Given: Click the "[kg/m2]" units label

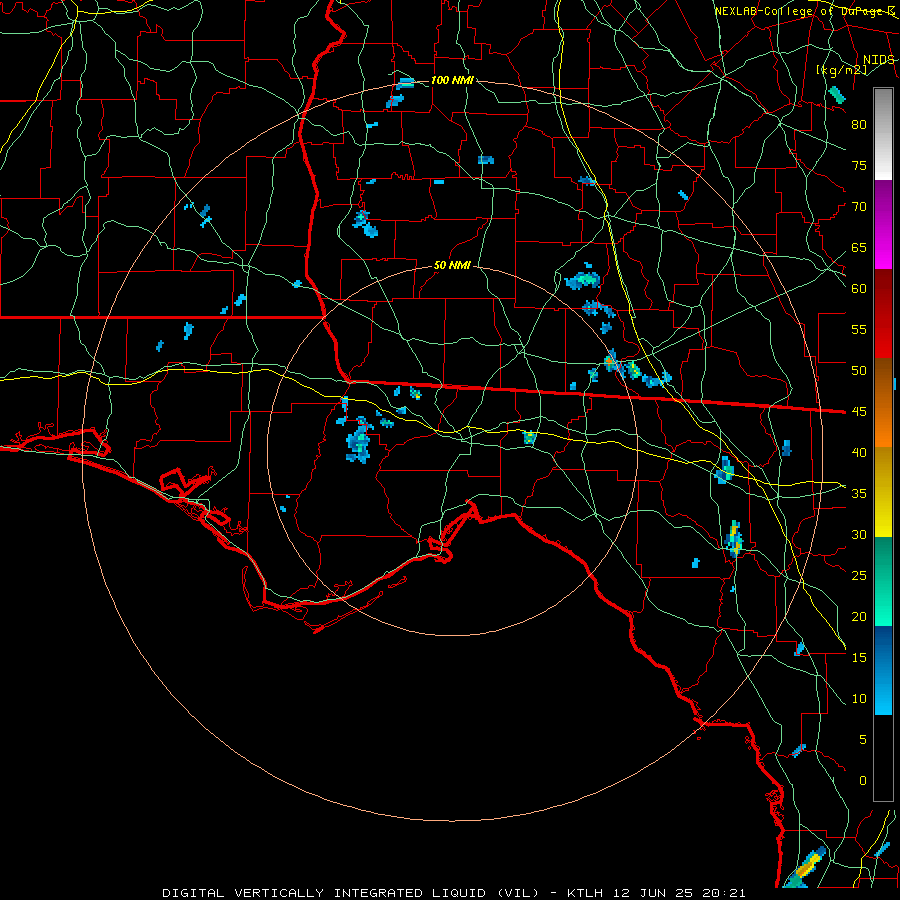Looking at the screenshot, I should pos(841,70).
